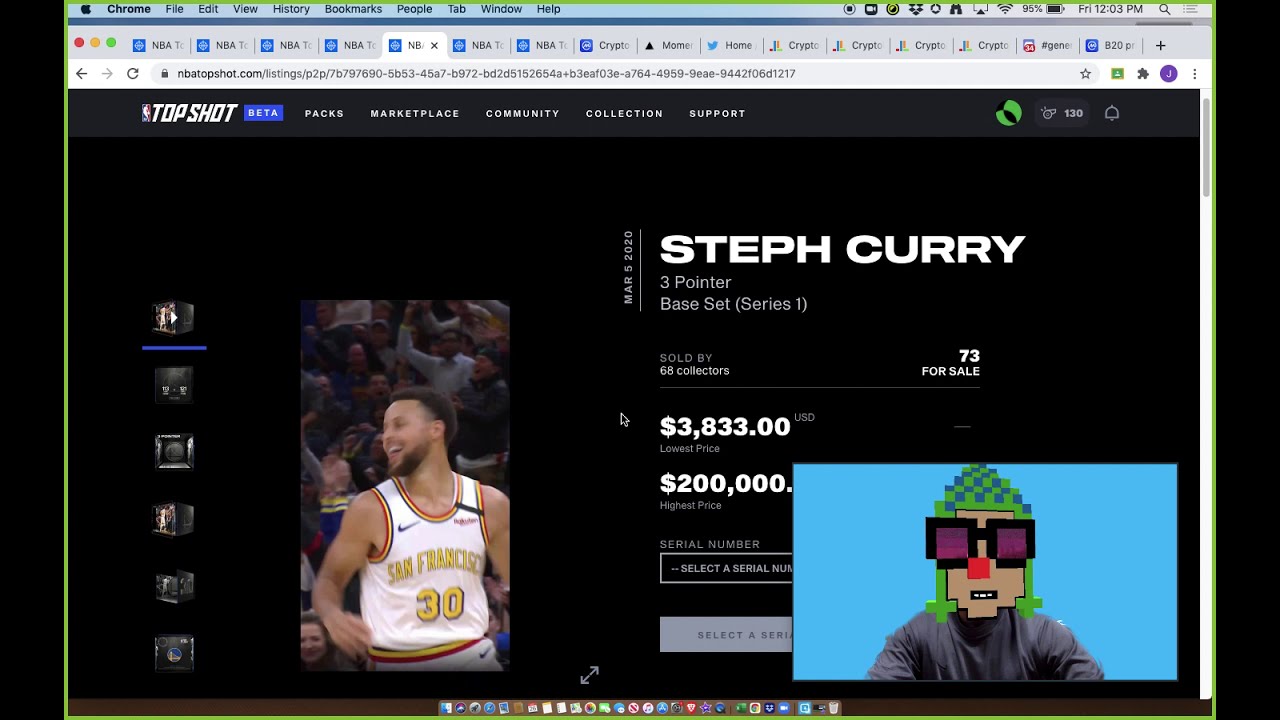Open the Select a Serial Number dropdown
Screen dimensions: 1280x720
coord(726,568)
